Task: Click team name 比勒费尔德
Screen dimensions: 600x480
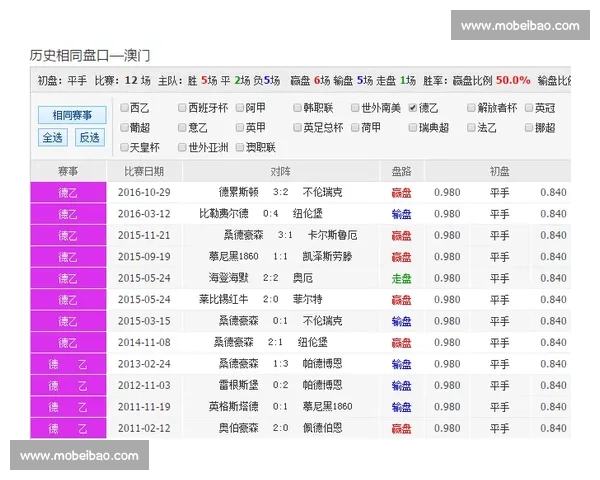Action: [x=224, y=214]
